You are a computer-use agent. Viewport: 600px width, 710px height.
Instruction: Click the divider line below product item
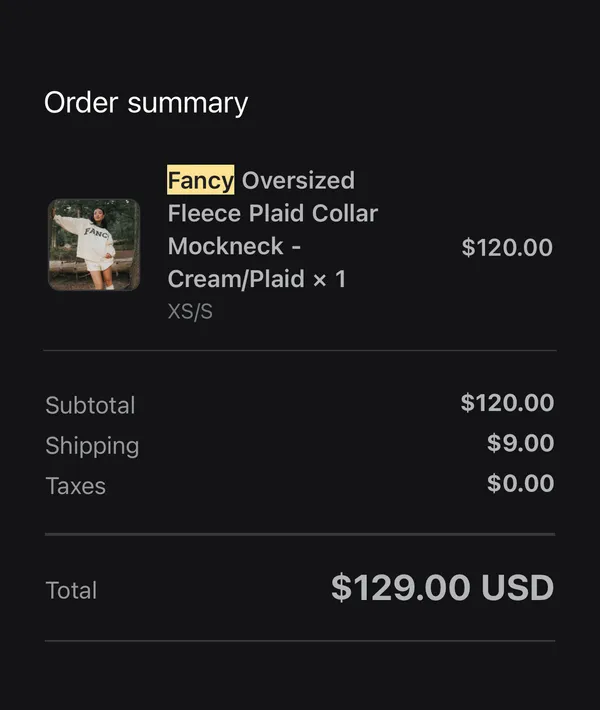coord(300,350)
